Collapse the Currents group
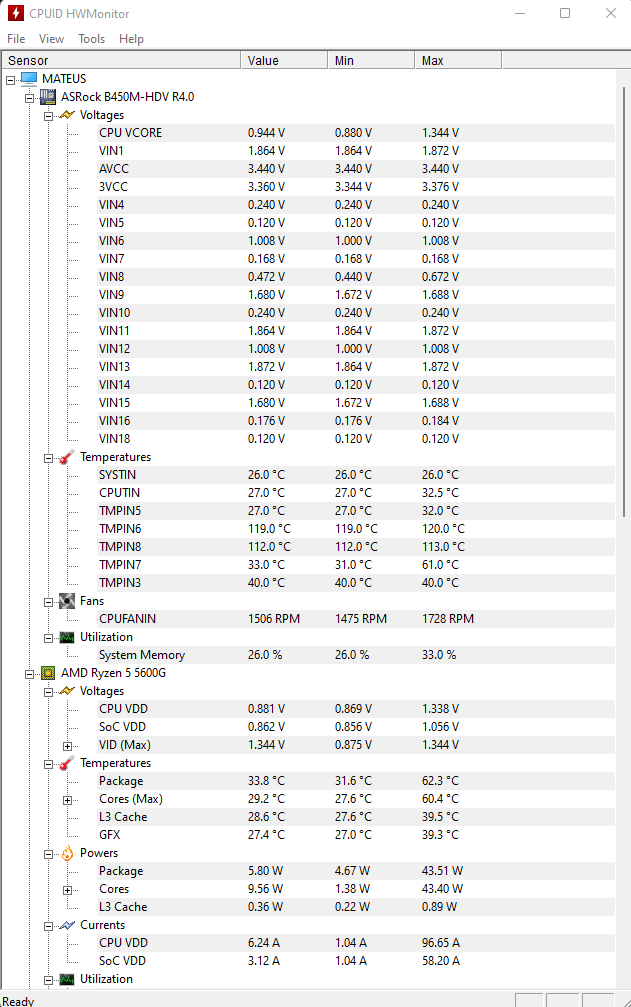This screenshot has width=631, height=1007. click(48, 926)
